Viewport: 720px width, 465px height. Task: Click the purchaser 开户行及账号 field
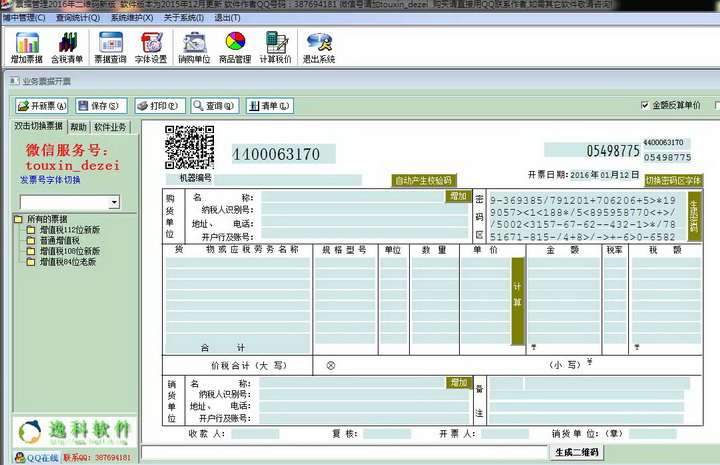coord(365,233)
